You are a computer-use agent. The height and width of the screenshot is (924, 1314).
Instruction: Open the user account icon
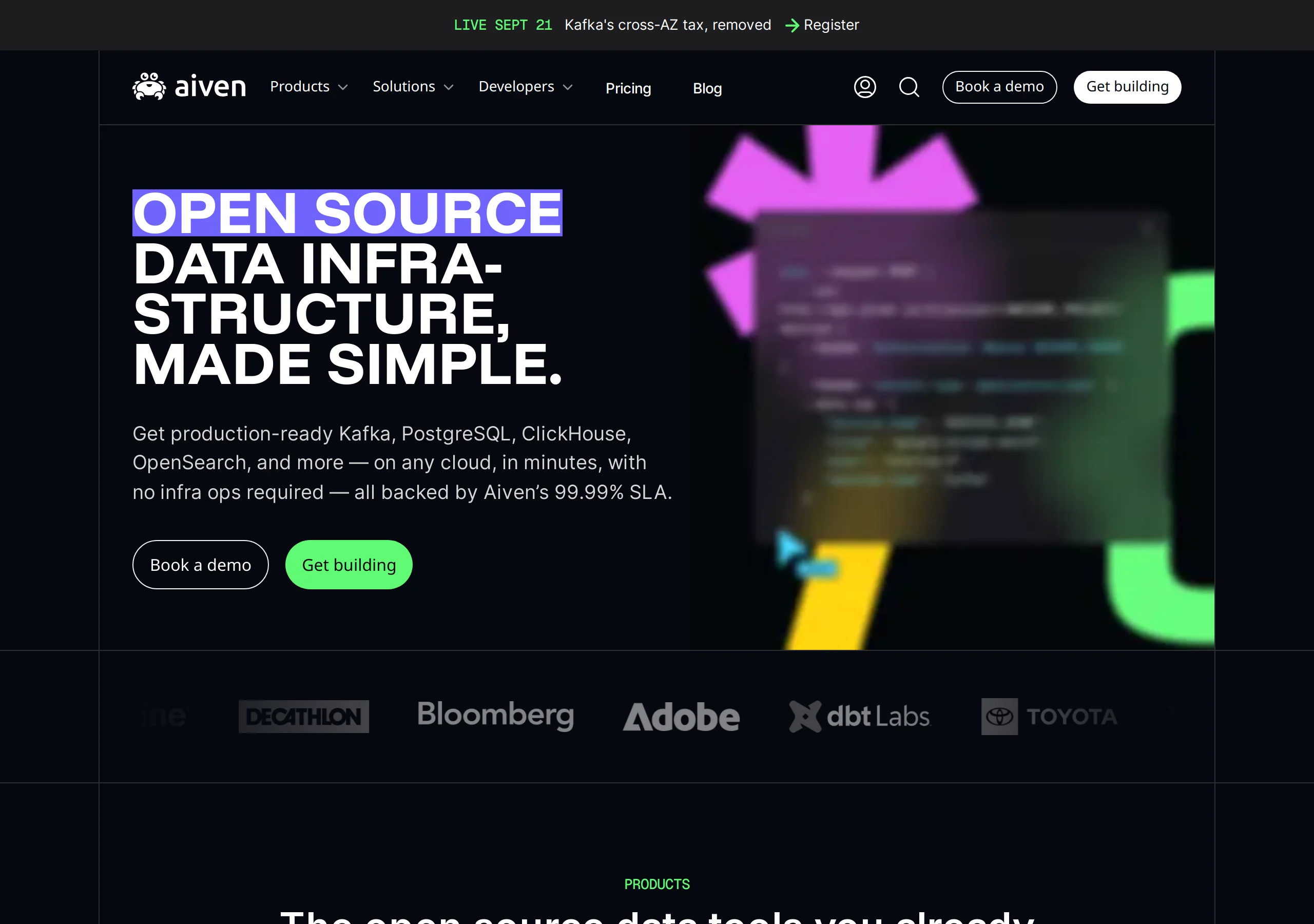[x=865, y=87]
